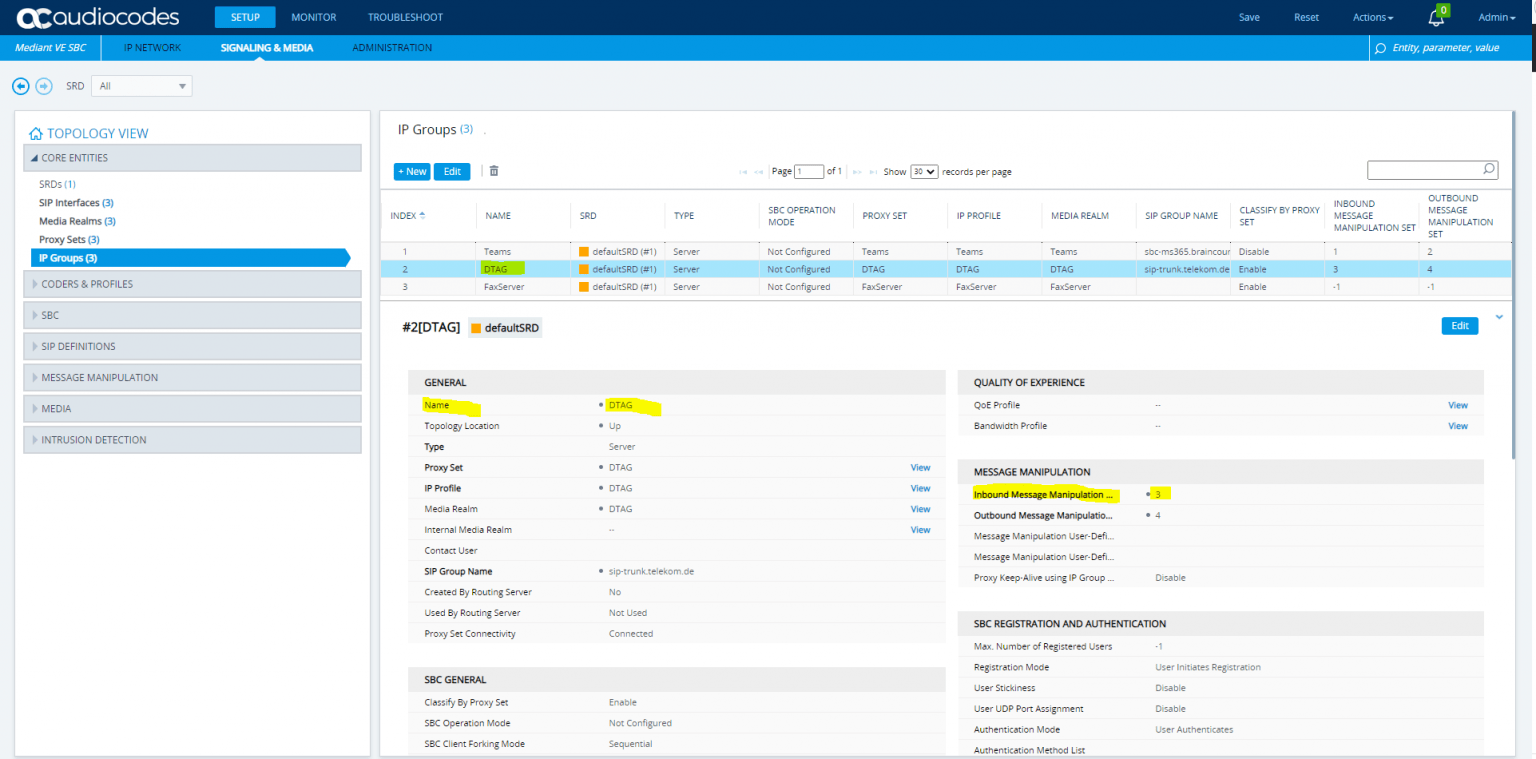
Task: Open the records per page dropdown
Action: 924,172
